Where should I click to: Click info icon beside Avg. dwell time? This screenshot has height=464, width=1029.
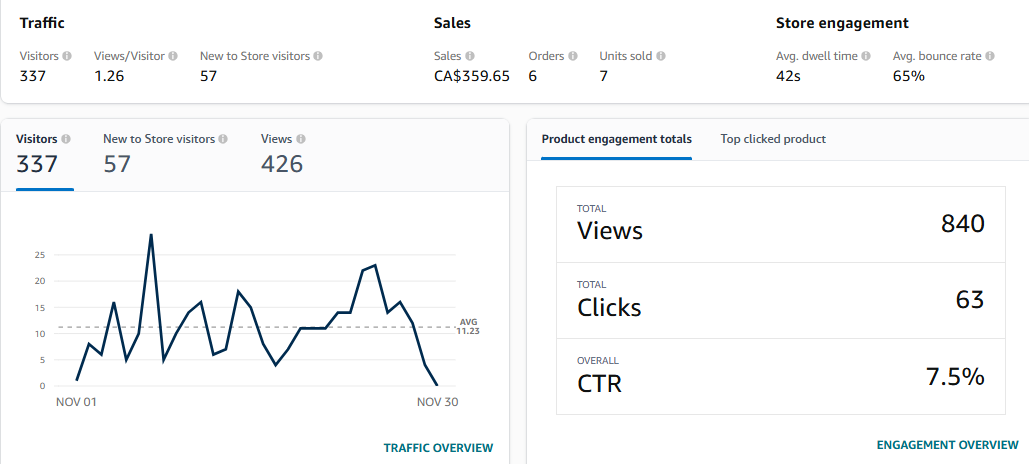(866, 57)
